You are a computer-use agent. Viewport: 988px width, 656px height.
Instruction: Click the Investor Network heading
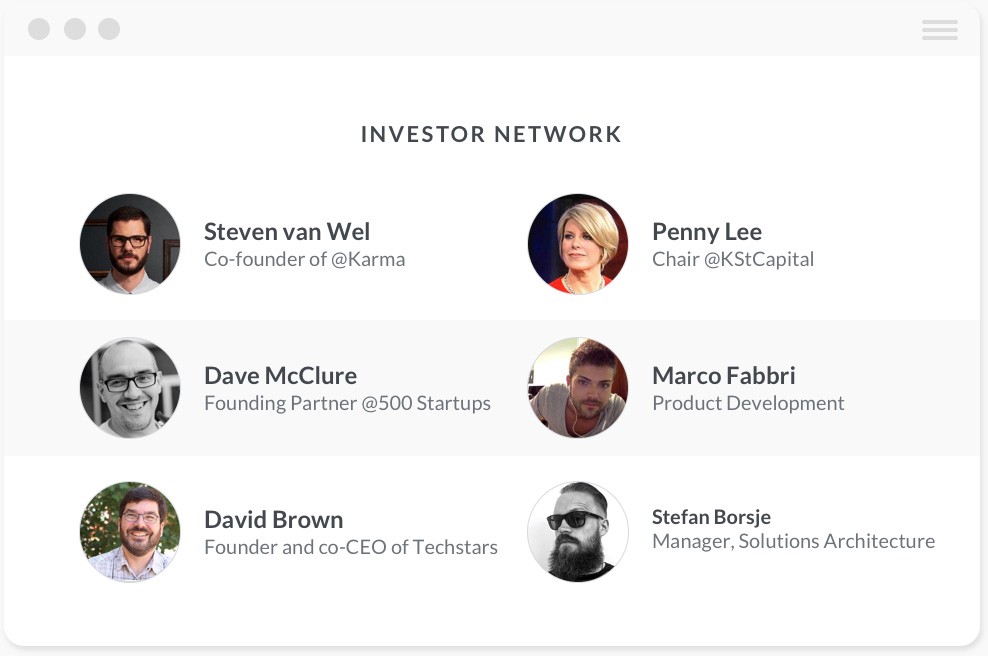click(x=492, y=134)
